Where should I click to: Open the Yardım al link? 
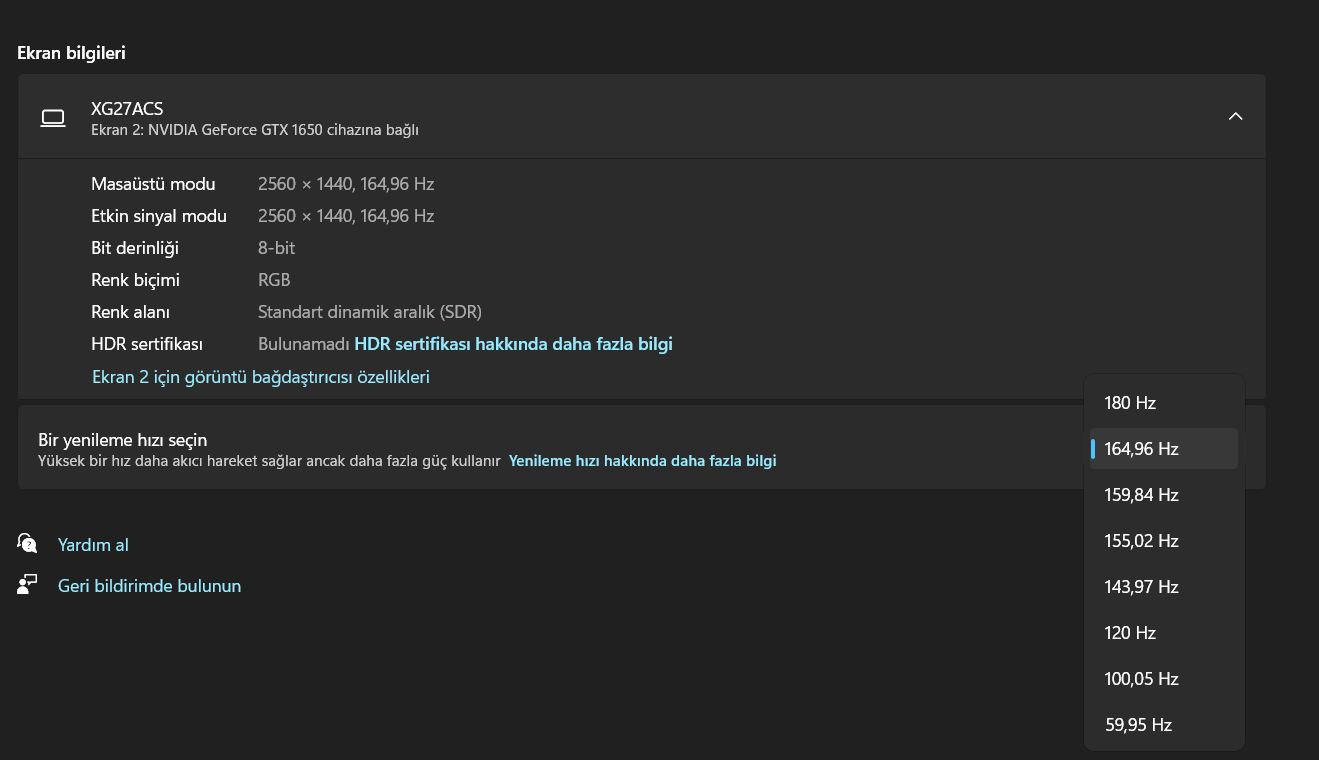(x=93, y=545)
